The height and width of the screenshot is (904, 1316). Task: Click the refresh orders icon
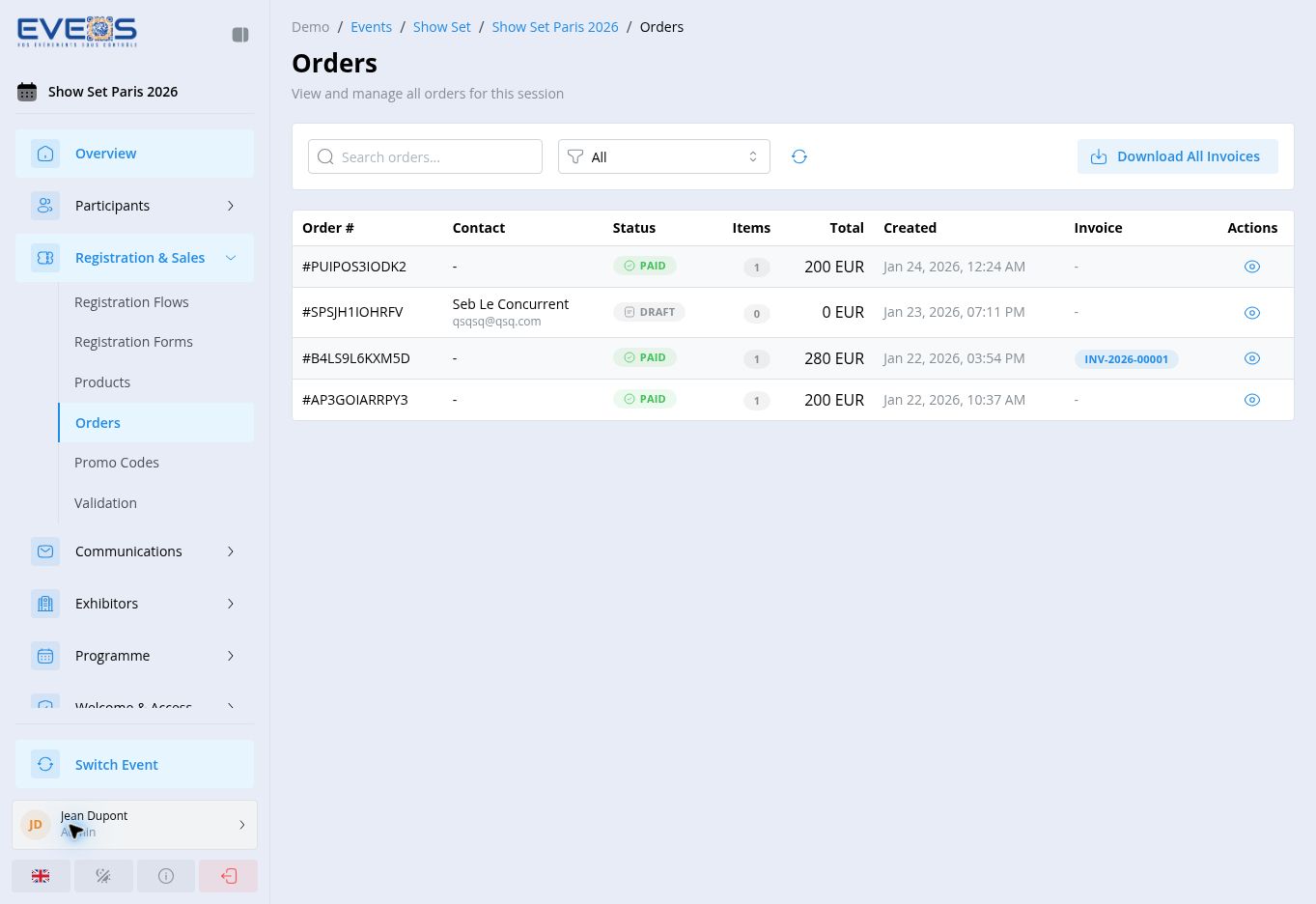[799, 156]
